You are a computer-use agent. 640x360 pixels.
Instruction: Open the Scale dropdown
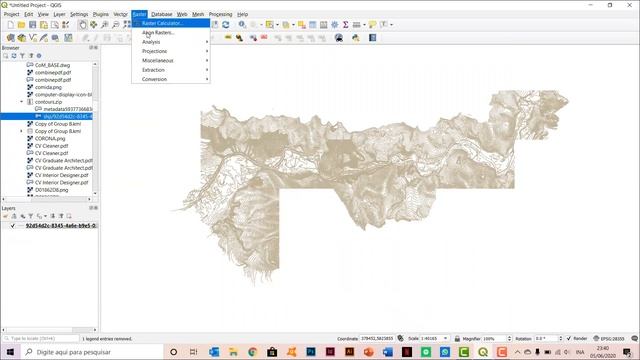[445, 339]
